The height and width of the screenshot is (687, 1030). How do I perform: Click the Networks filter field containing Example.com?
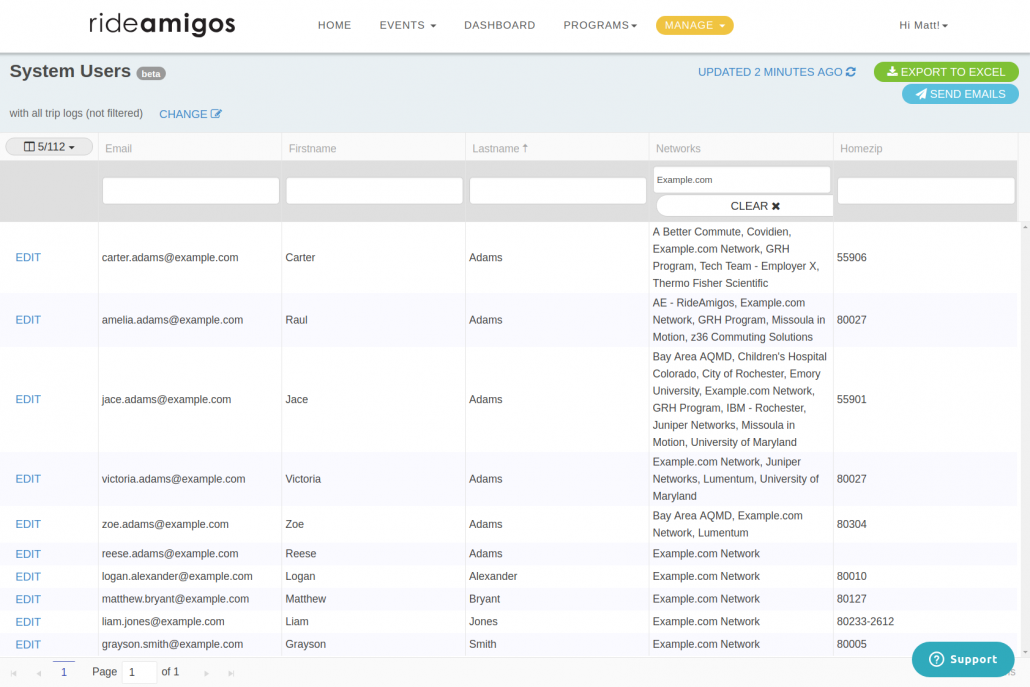coord(742,179)
